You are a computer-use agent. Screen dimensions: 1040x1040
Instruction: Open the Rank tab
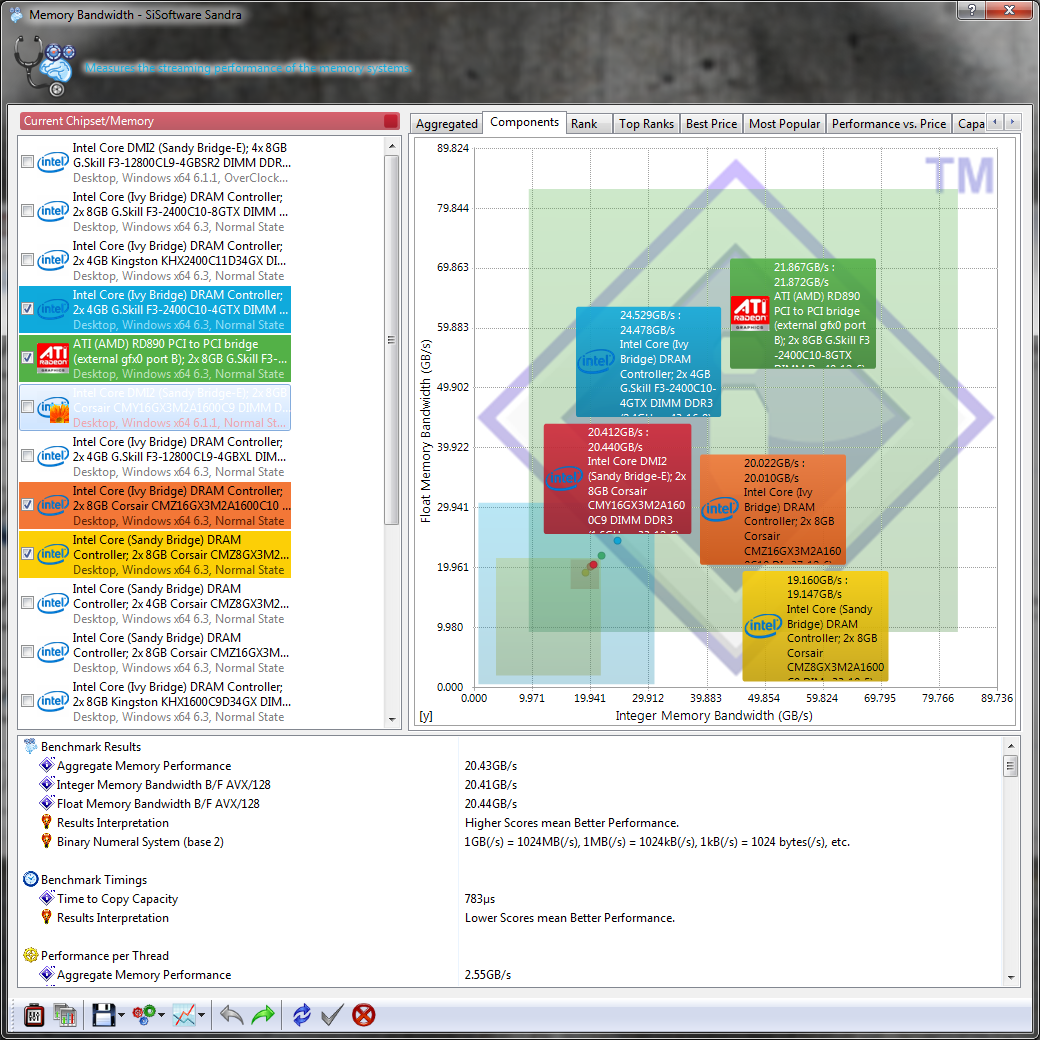(588, 124)
